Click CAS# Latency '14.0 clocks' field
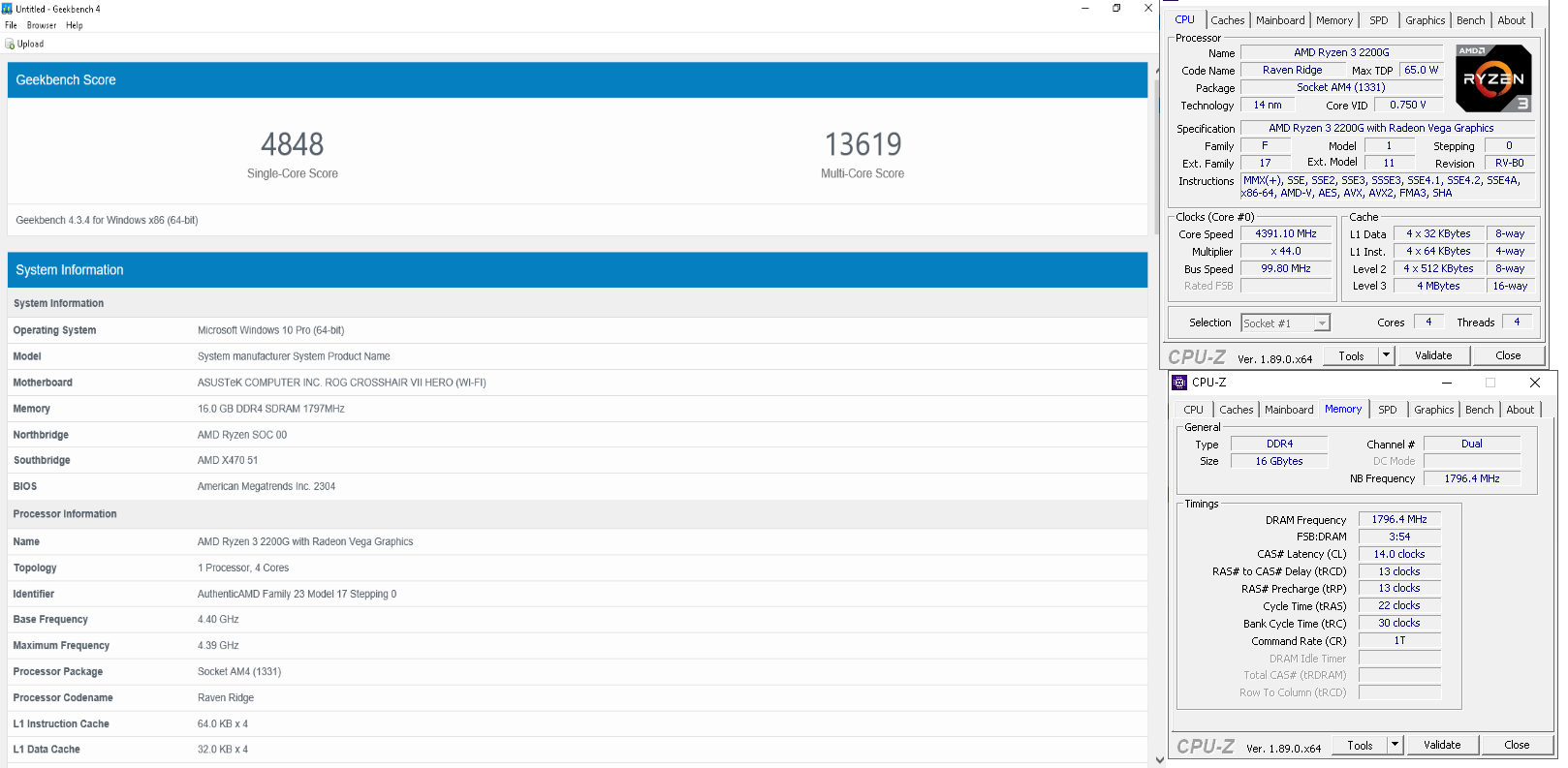 coord(1399,554)
